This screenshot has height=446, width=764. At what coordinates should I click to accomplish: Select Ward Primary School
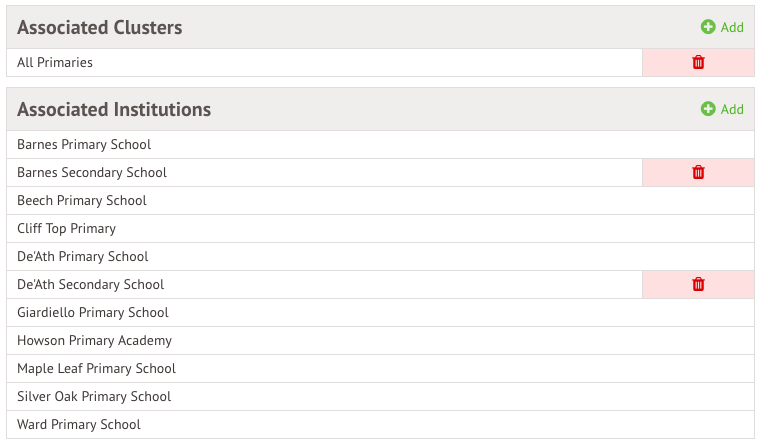(x=79, y=425)
